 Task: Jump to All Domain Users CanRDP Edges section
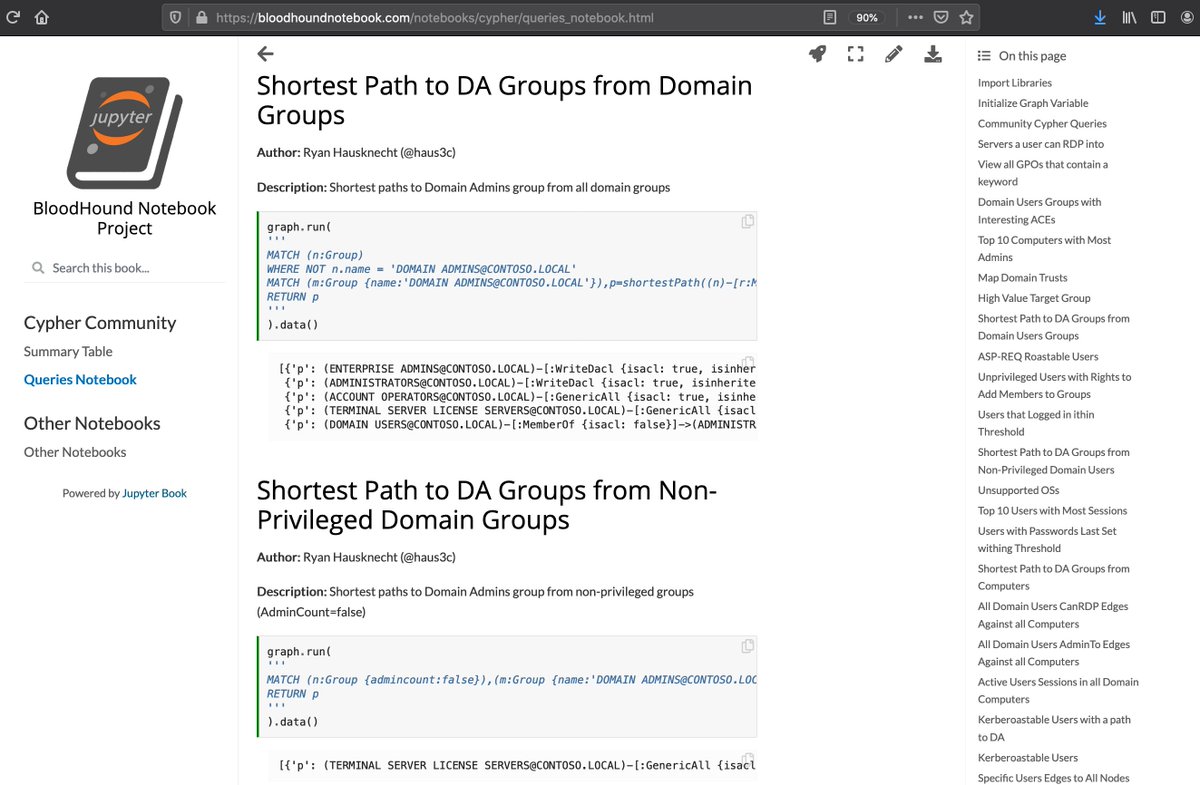click(x=1053, y=615)
